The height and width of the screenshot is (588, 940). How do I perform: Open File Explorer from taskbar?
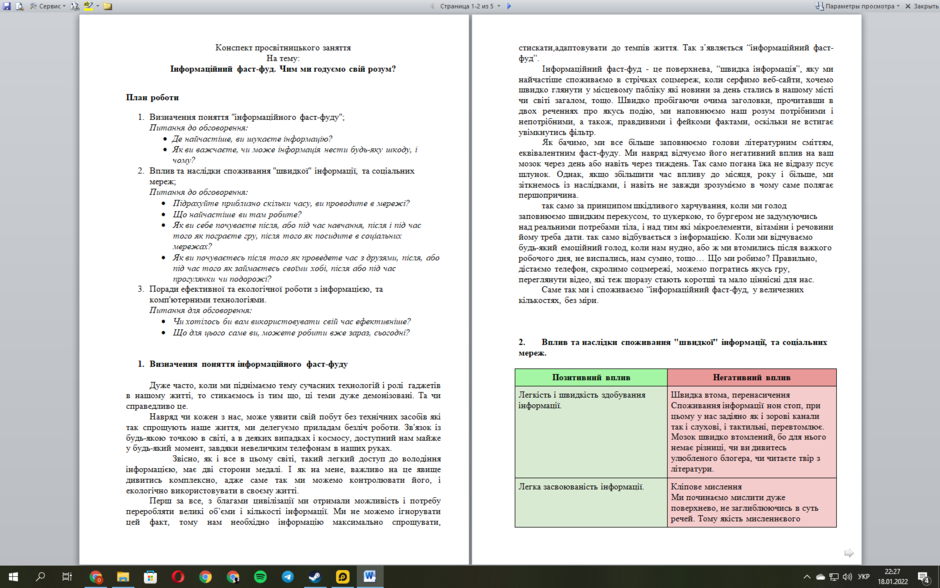tap(123, 577)
